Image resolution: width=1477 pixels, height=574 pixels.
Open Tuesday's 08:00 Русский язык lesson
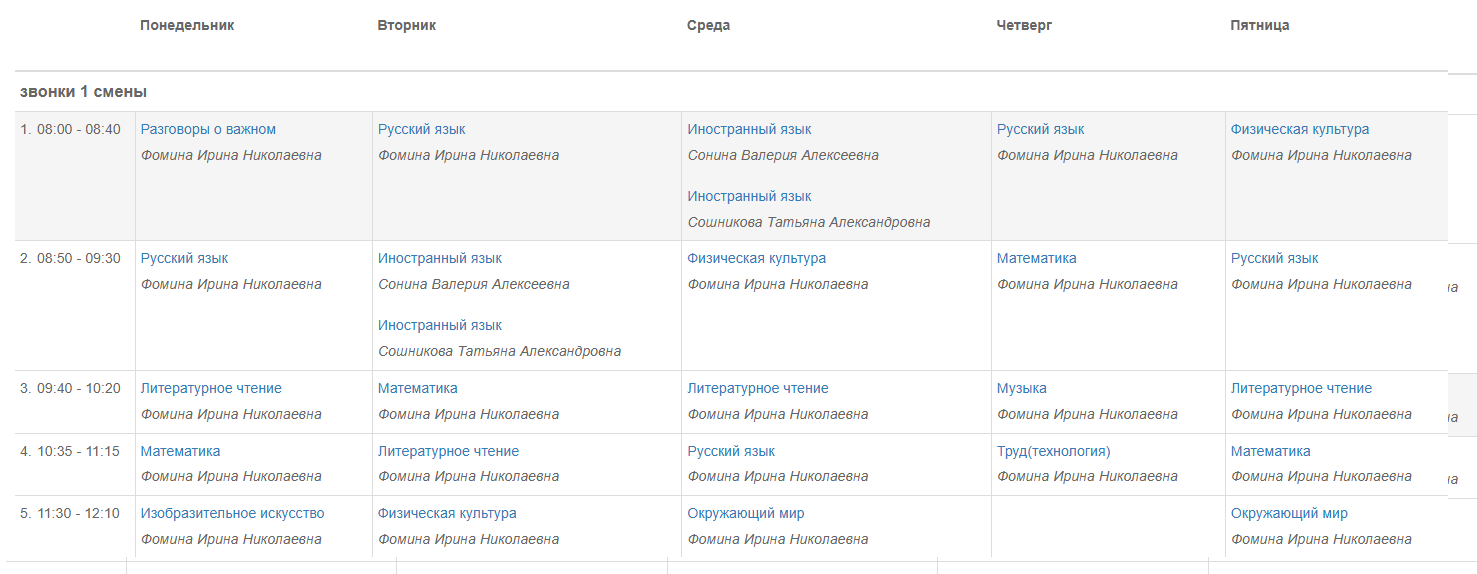pos(421,129)
